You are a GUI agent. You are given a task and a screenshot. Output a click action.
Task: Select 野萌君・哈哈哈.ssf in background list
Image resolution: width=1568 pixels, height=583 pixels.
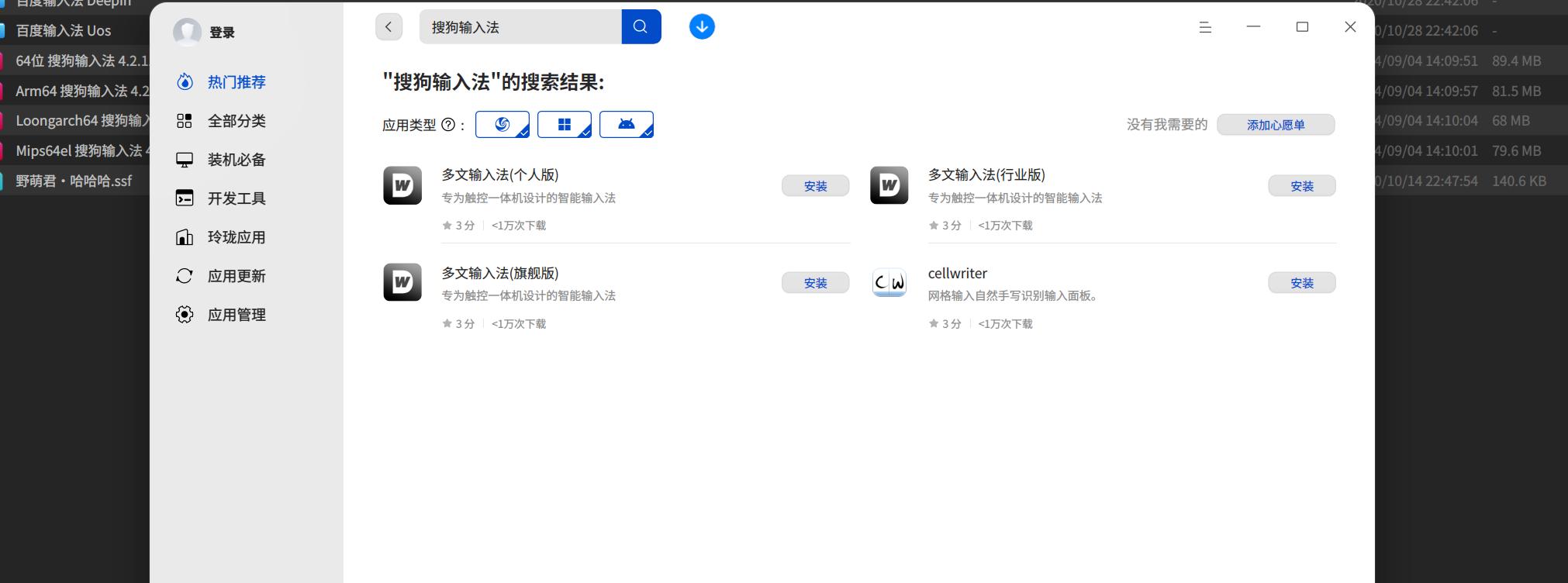coord(74,181)
